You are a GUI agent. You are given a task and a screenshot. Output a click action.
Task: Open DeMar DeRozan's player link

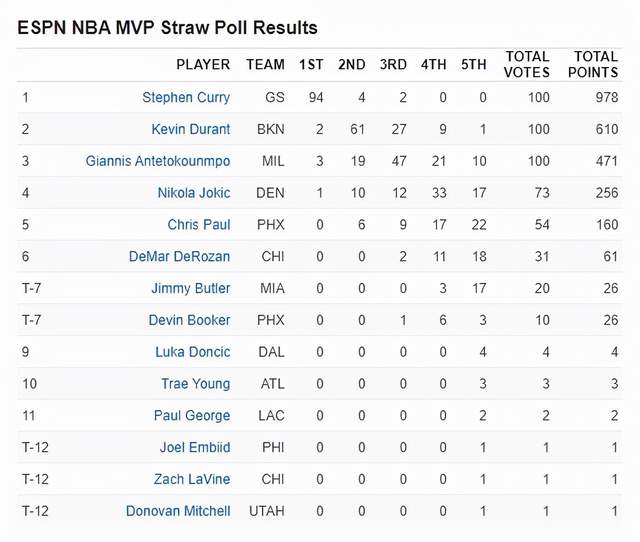coord(179,257)
